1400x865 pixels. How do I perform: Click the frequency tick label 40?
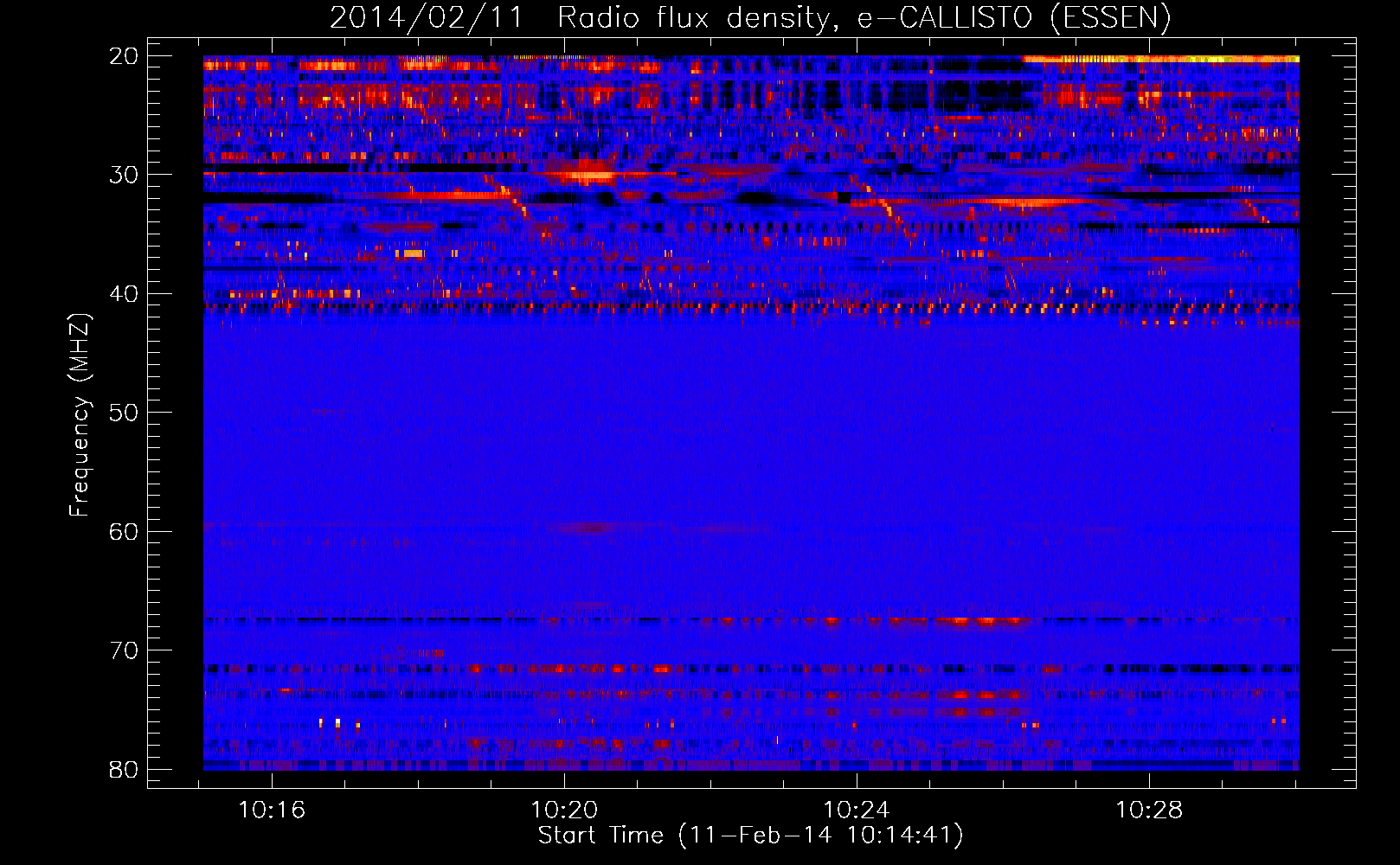pyautogui.click(x=124, y=294)
